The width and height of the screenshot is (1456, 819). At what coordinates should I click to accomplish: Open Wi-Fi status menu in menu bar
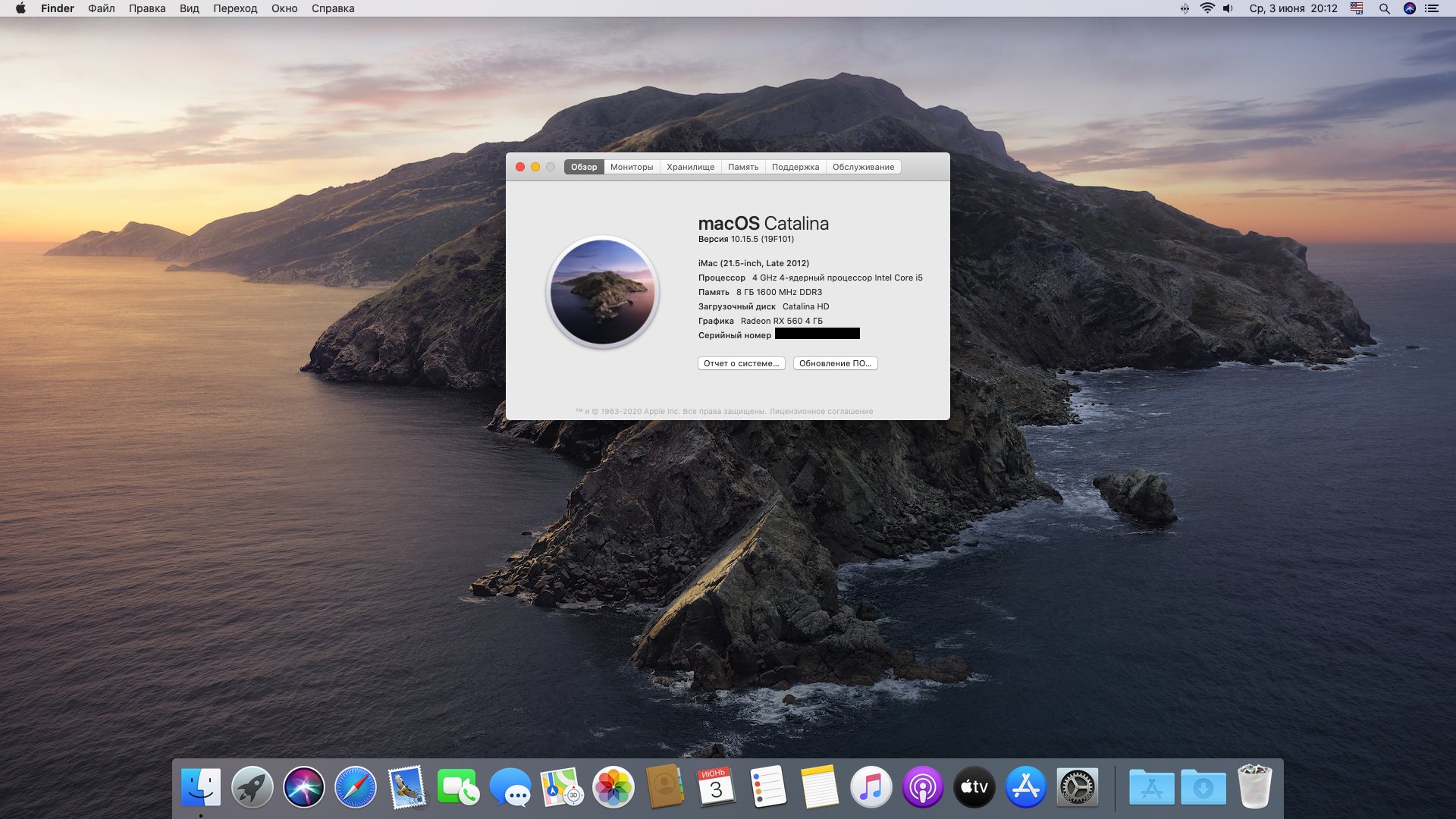click(1207, 8)
